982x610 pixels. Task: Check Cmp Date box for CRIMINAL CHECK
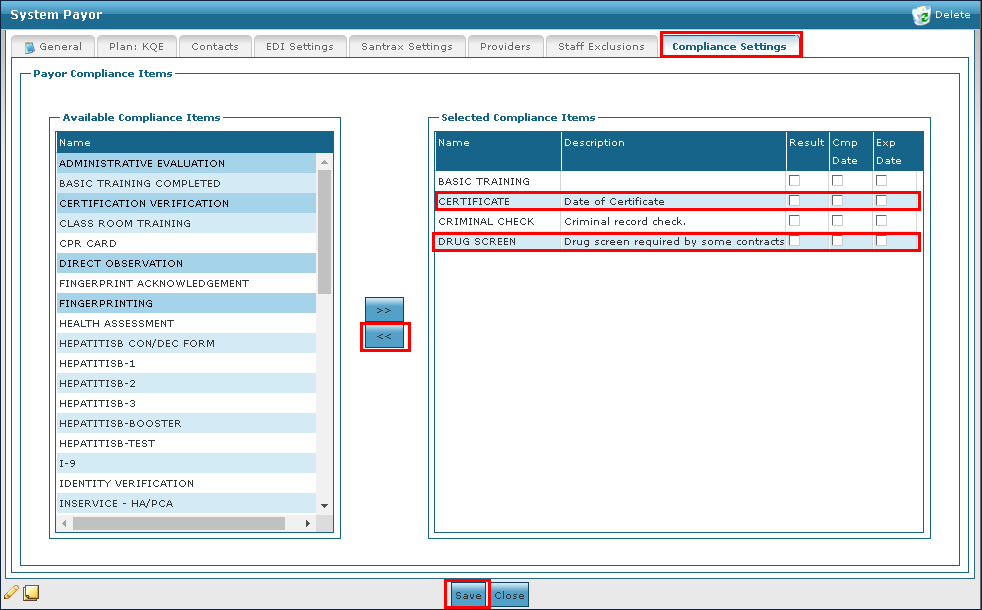(x=837, y=221)
